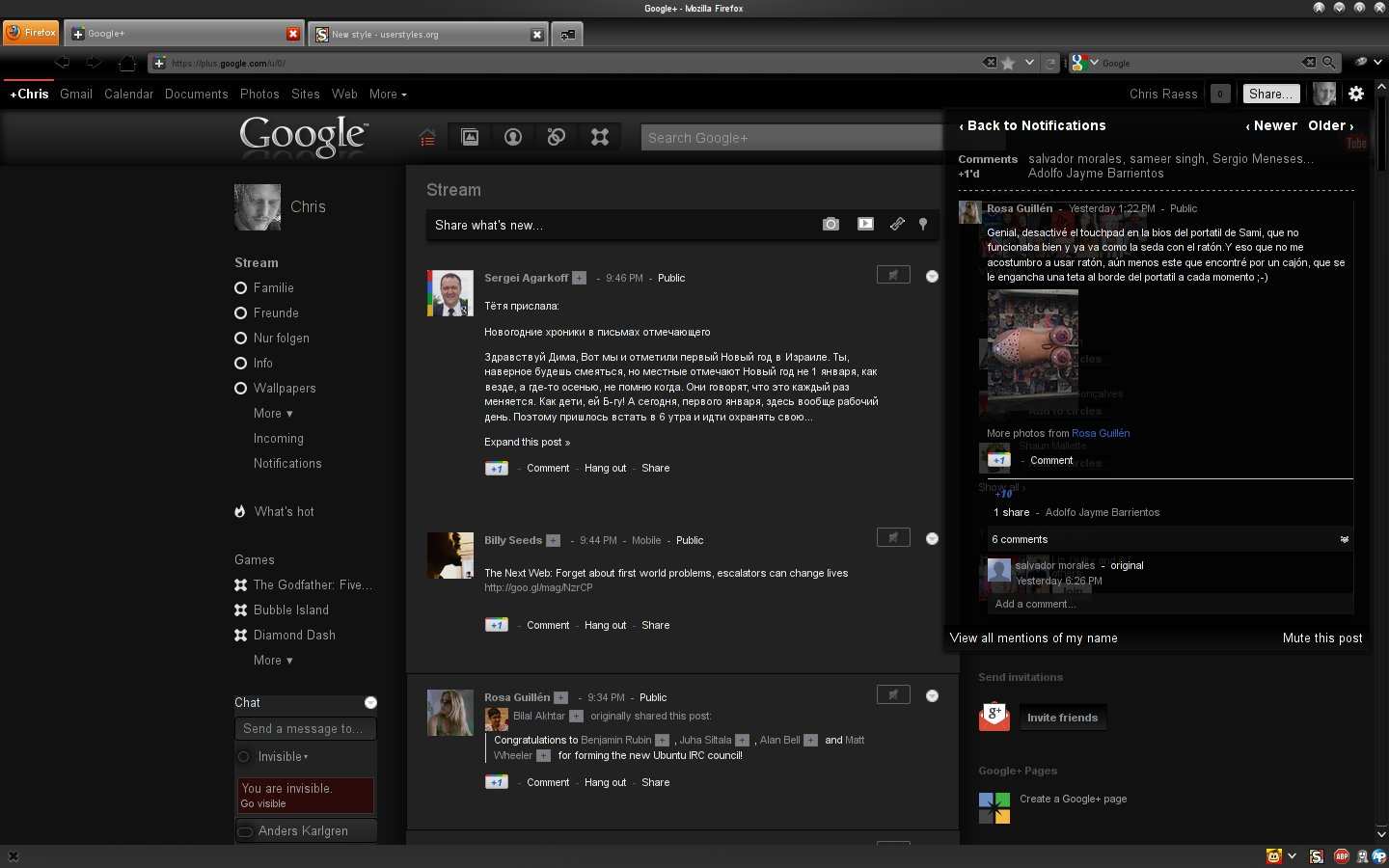
Task: Collapse the 6 comments section arrow
Action: pyautogui.click(x=1344, y=539)
